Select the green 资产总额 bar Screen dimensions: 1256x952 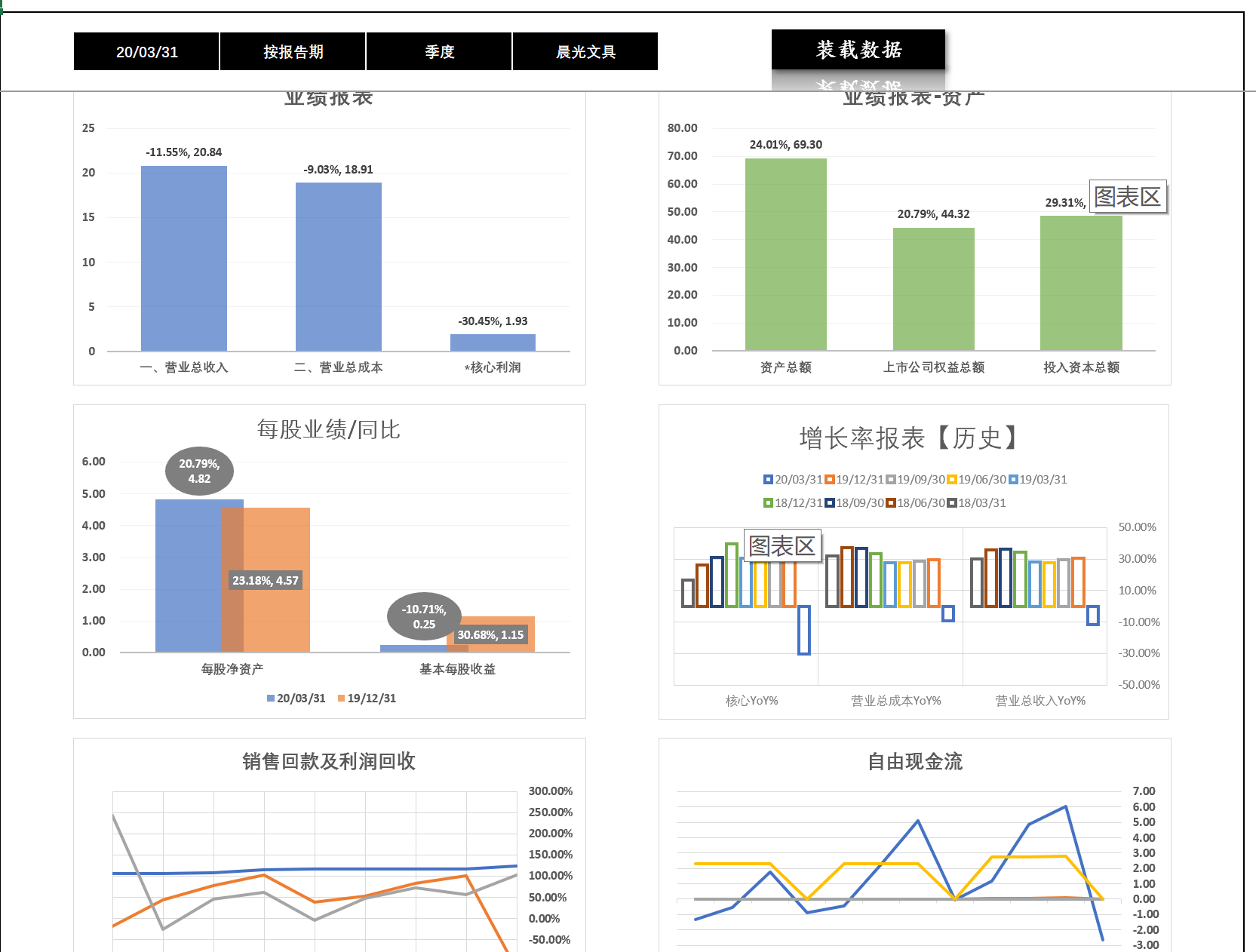click(x=785, y=254)
